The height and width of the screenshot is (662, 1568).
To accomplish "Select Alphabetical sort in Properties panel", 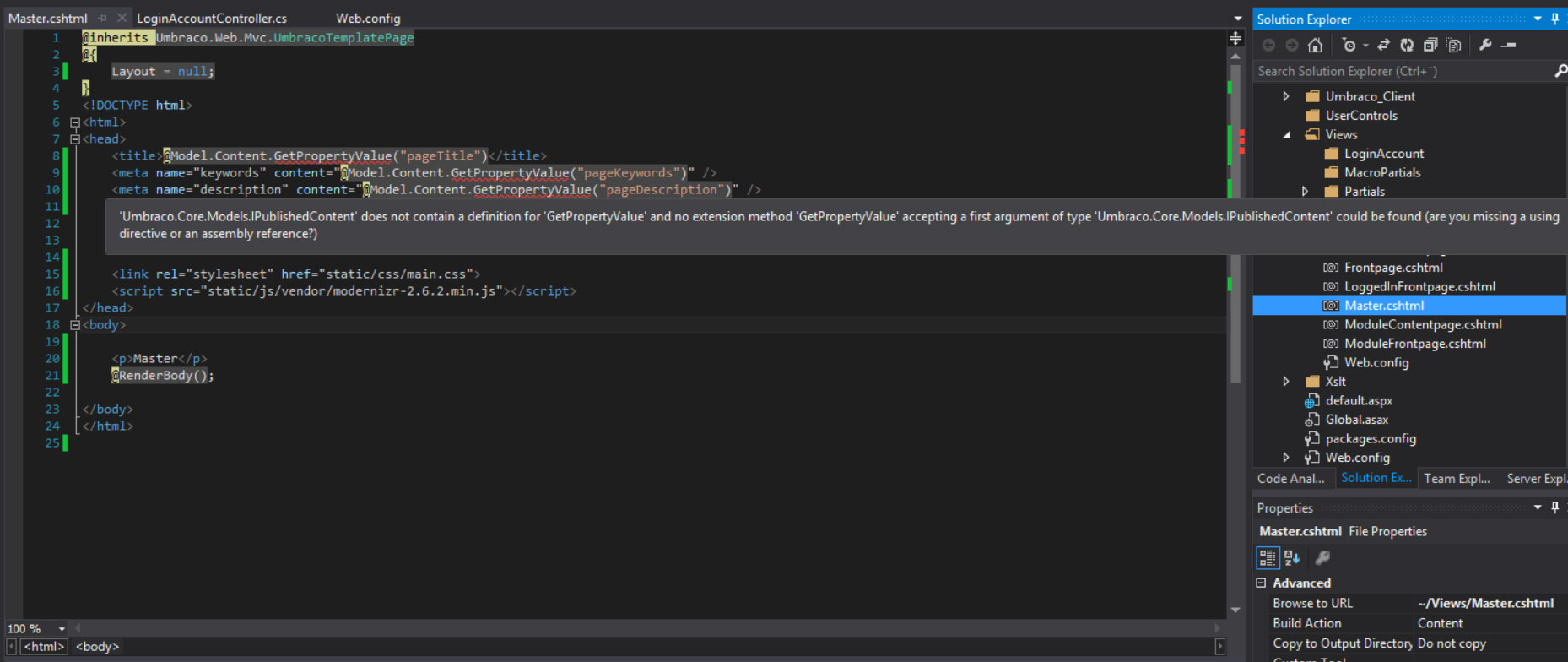I will pyautogui.click(x=1292, y=557).
